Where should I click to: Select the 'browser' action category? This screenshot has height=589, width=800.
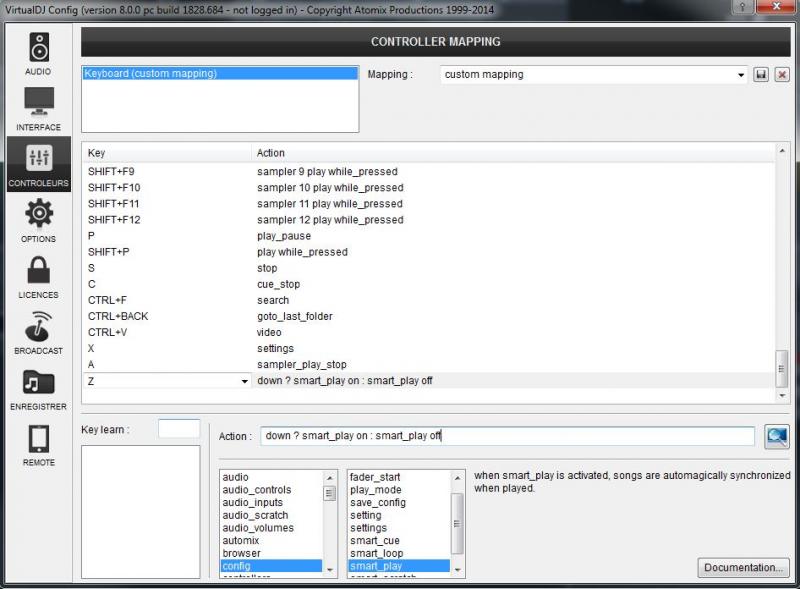[x=241, y=553]
